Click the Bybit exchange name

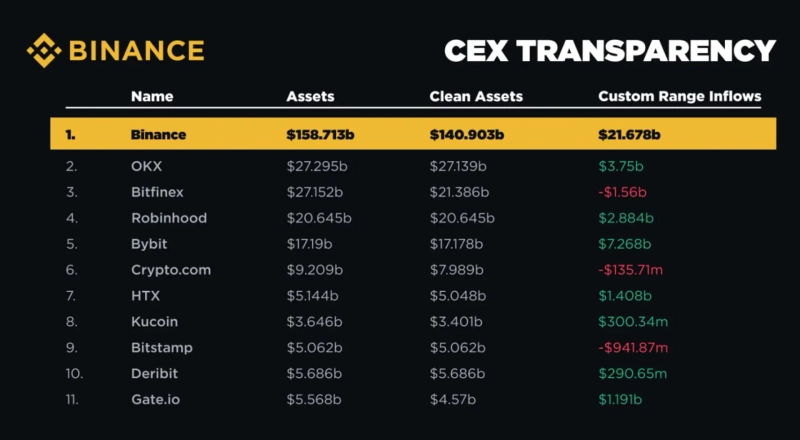pyautogui.click(x=149, y=244)
